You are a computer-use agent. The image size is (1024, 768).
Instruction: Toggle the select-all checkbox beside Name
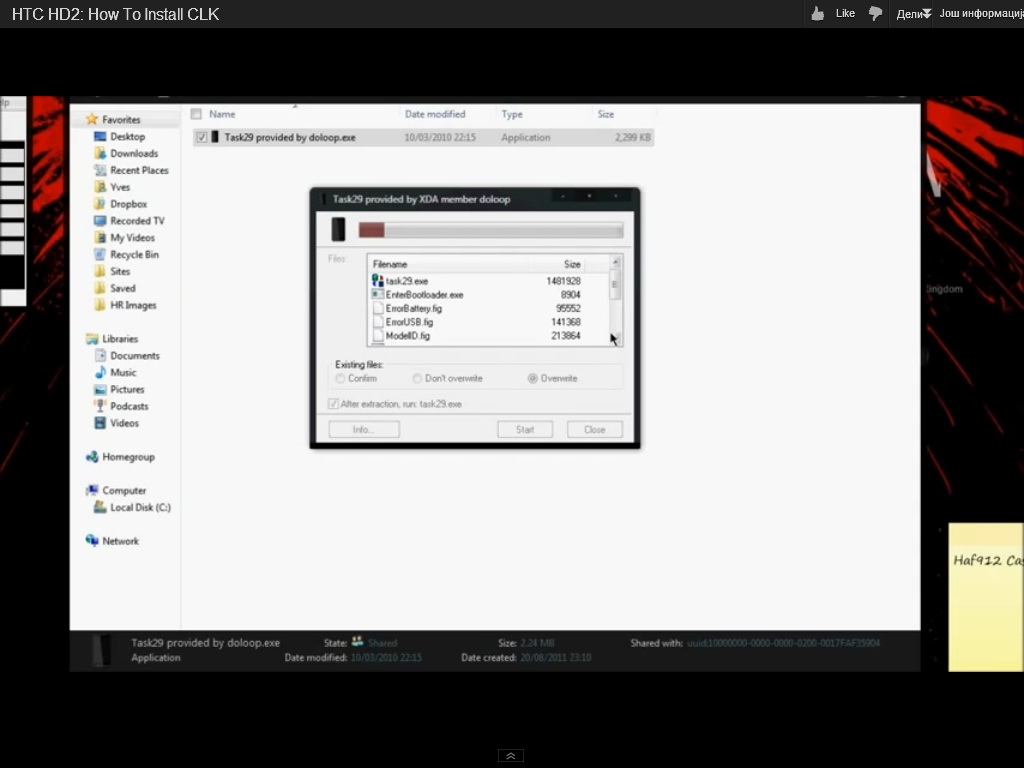click(x=196, y=114)
